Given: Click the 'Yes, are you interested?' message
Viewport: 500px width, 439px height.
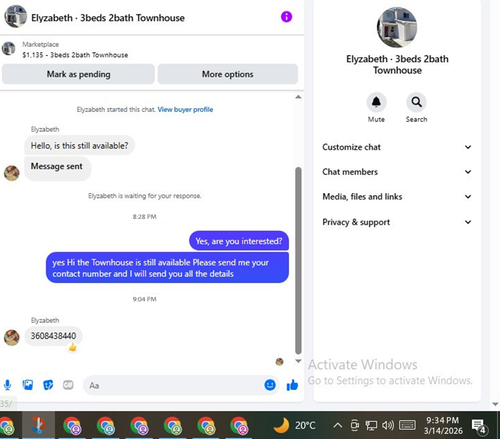Looking at the screenshot, I should pos(239,241).
